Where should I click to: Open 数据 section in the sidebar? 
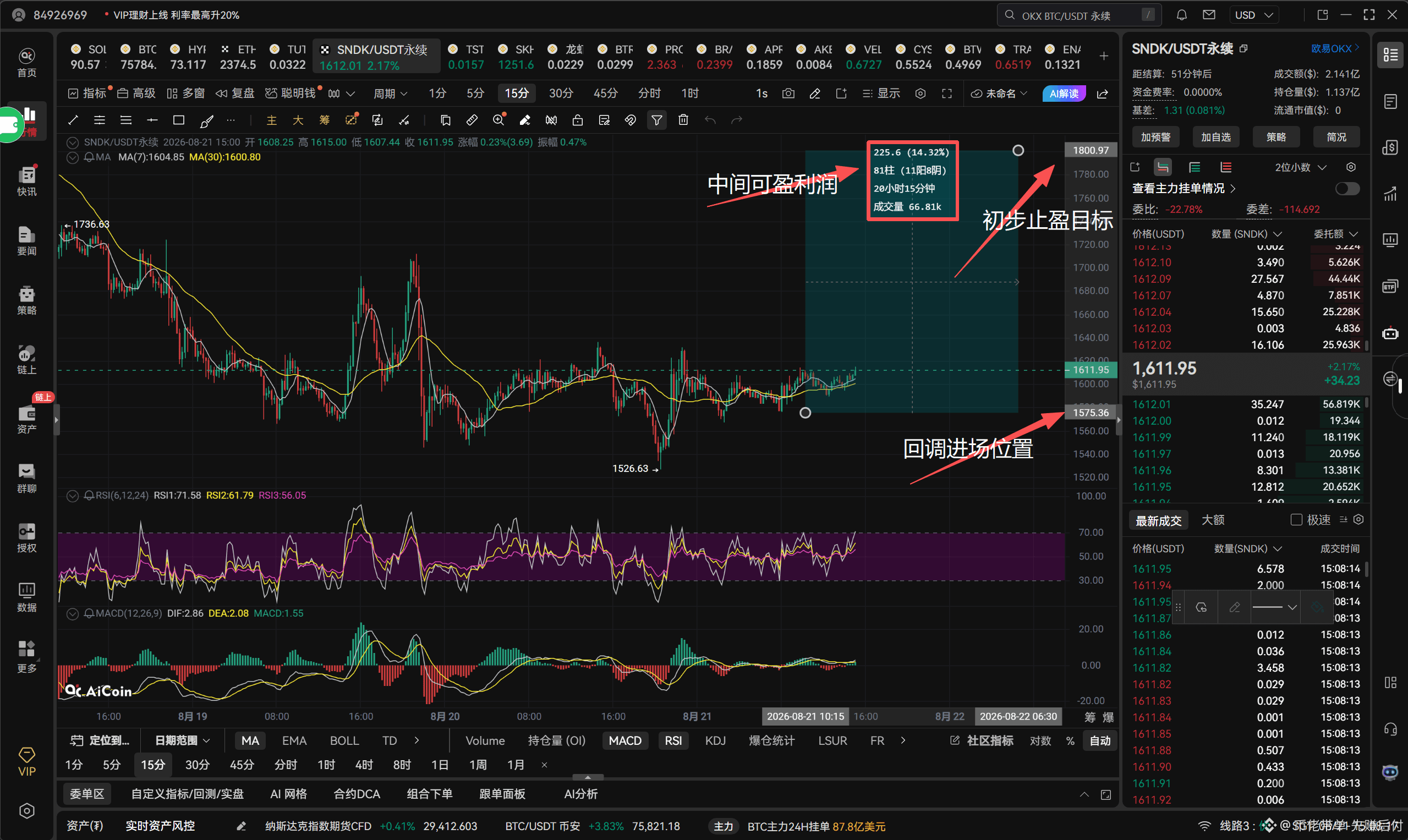tap(26, 597)
